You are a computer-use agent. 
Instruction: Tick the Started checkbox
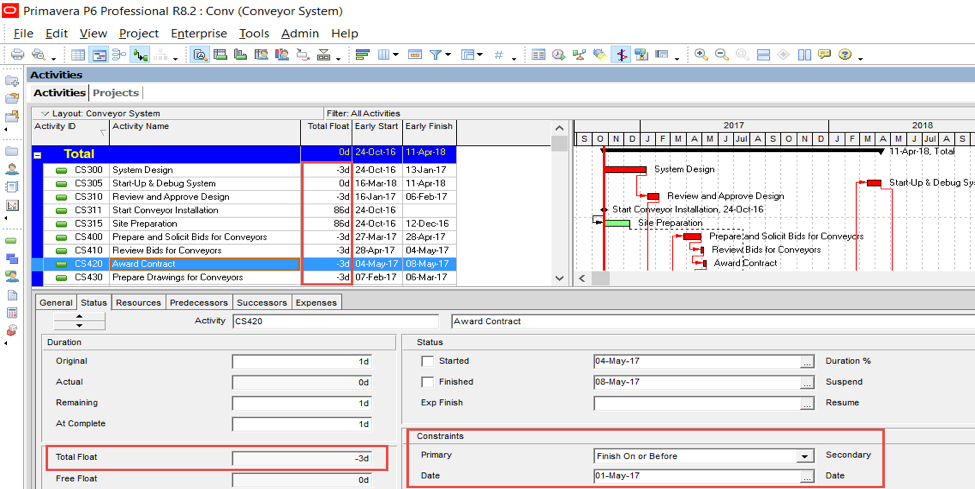pyautogui.click(x=428, y=361)
